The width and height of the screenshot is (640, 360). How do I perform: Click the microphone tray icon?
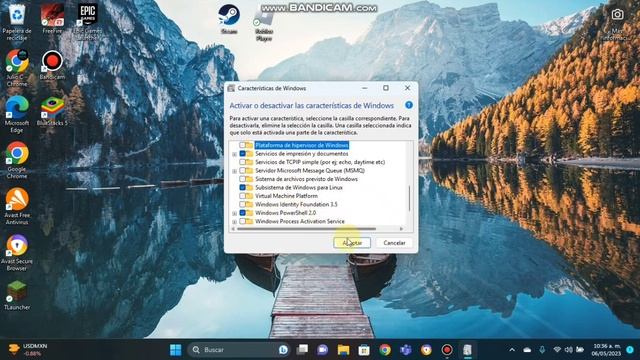click(542, 350)
